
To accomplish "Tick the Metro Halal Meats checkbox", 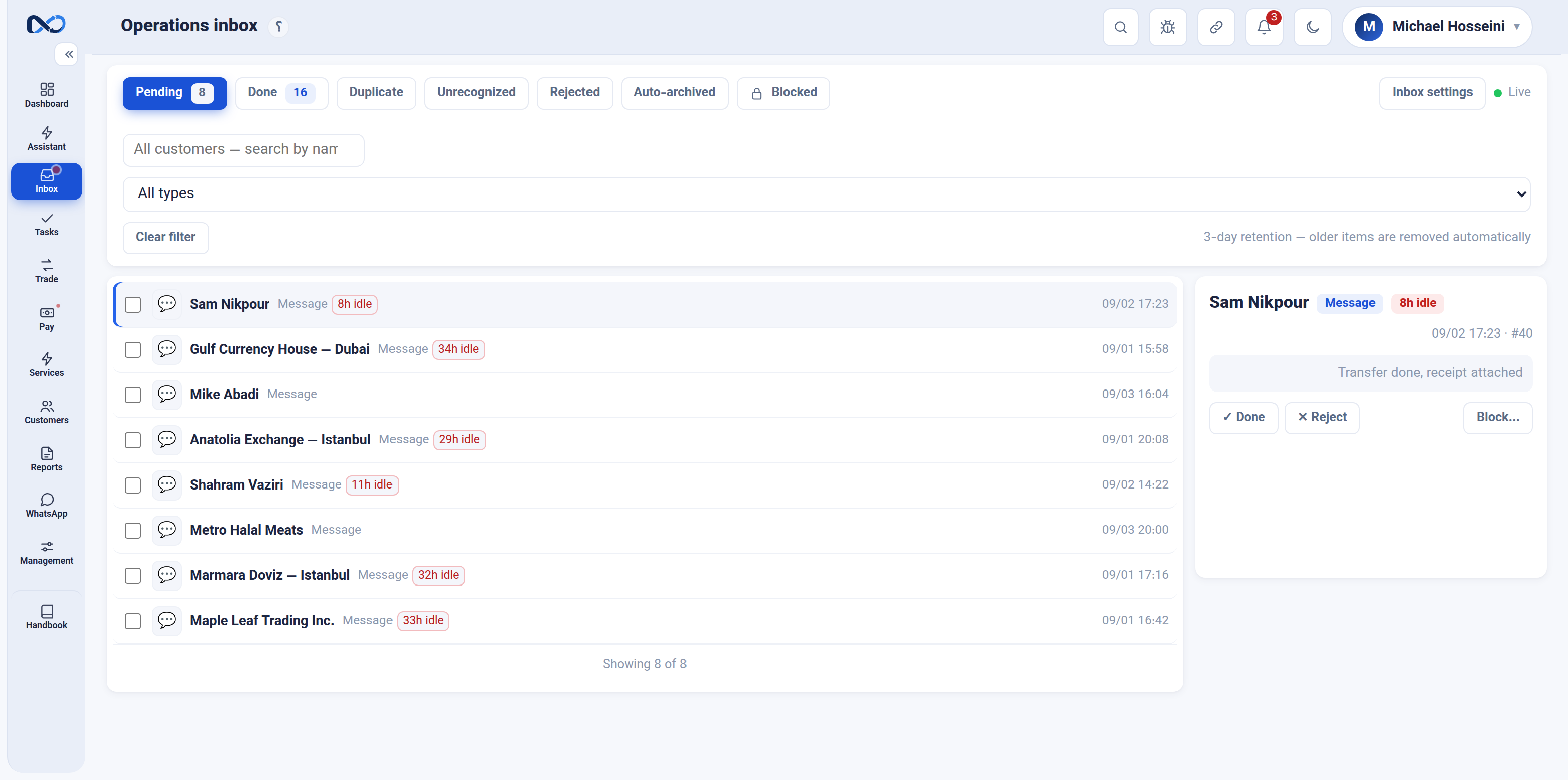I will click(133, 530).
